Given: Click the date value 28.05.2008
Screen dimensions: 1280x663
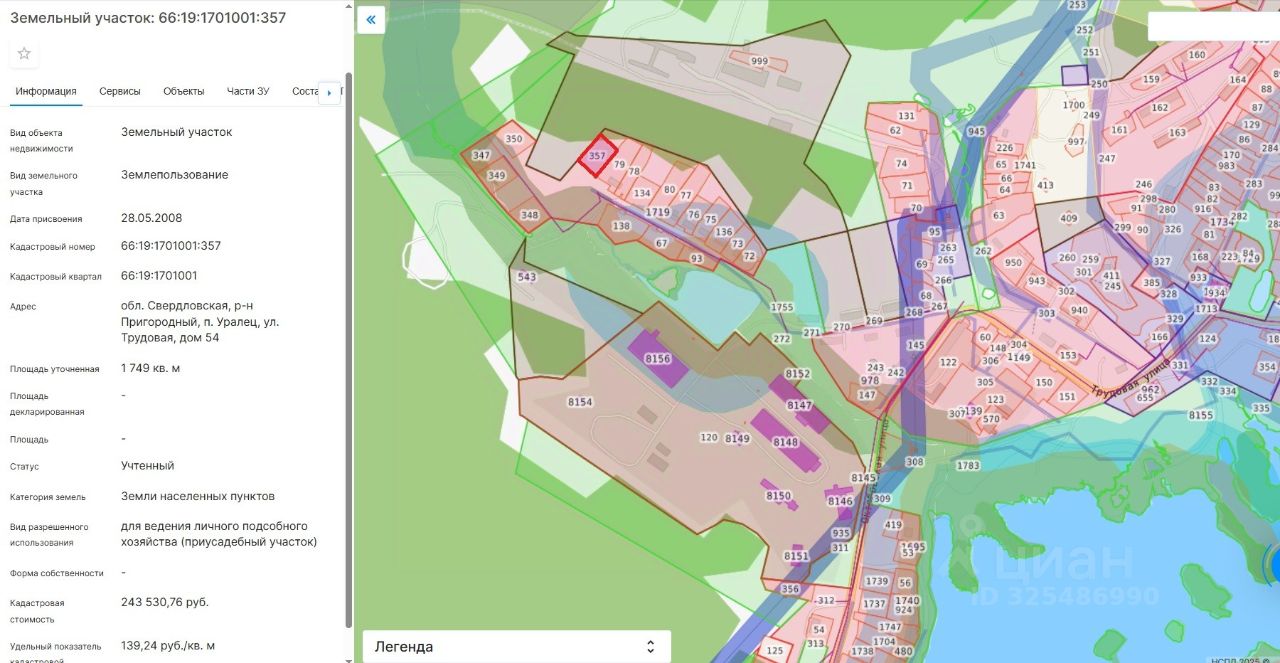Looking at the screenshot, I should (151, 217).
